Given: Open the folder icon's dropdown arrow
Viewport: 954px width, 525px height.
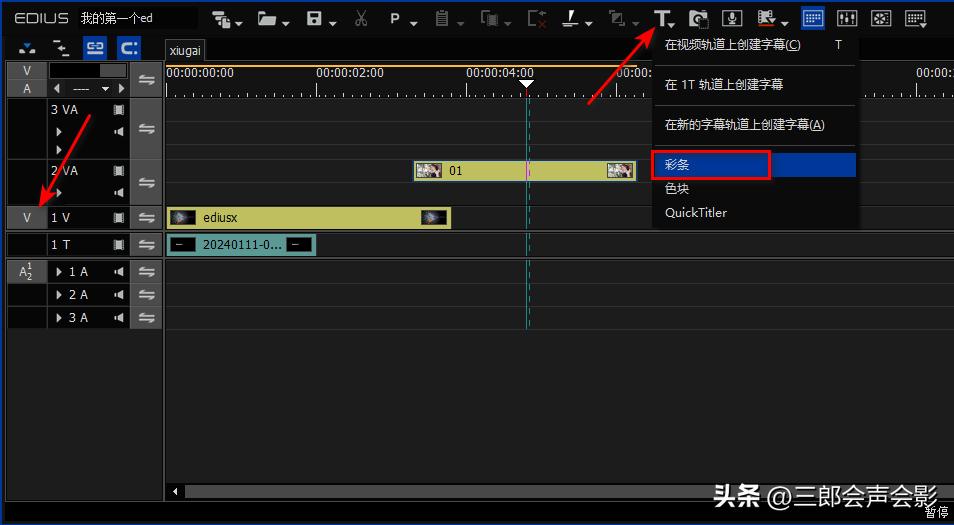Looking at the screenshot, I should (x=286, y=23).
